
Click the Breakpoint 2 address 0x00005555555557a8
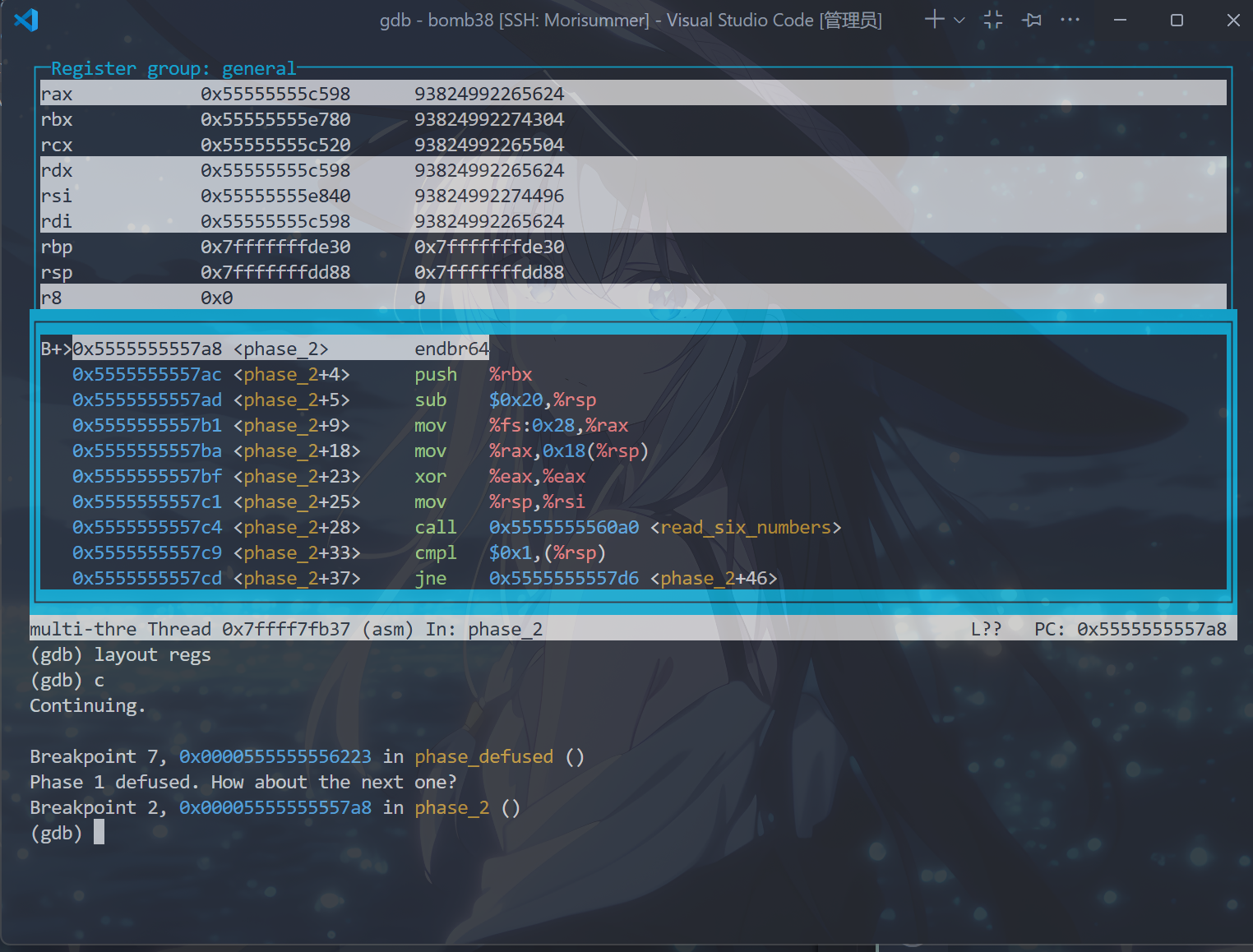[275, 807]
